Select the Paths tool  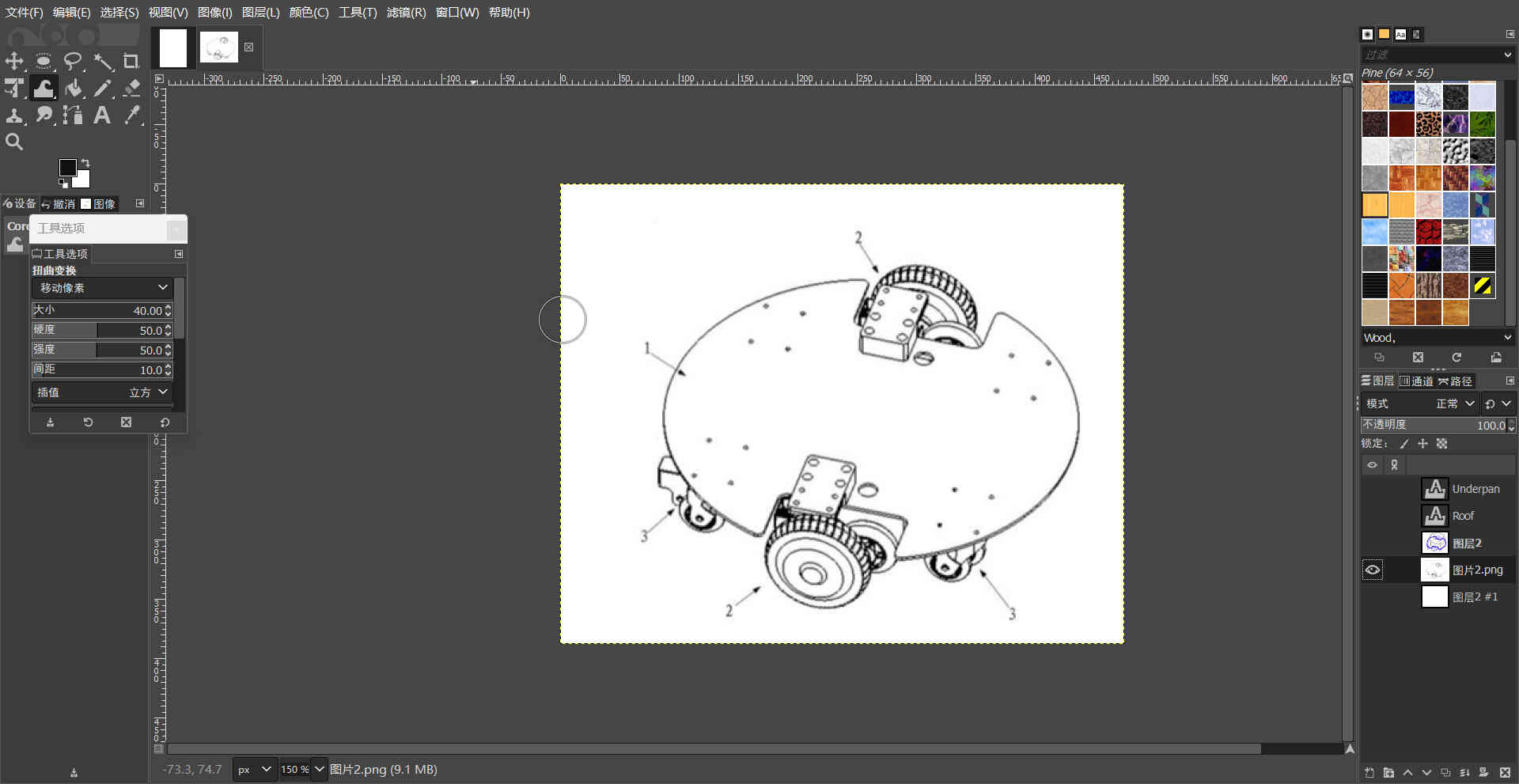pos(73,115)
